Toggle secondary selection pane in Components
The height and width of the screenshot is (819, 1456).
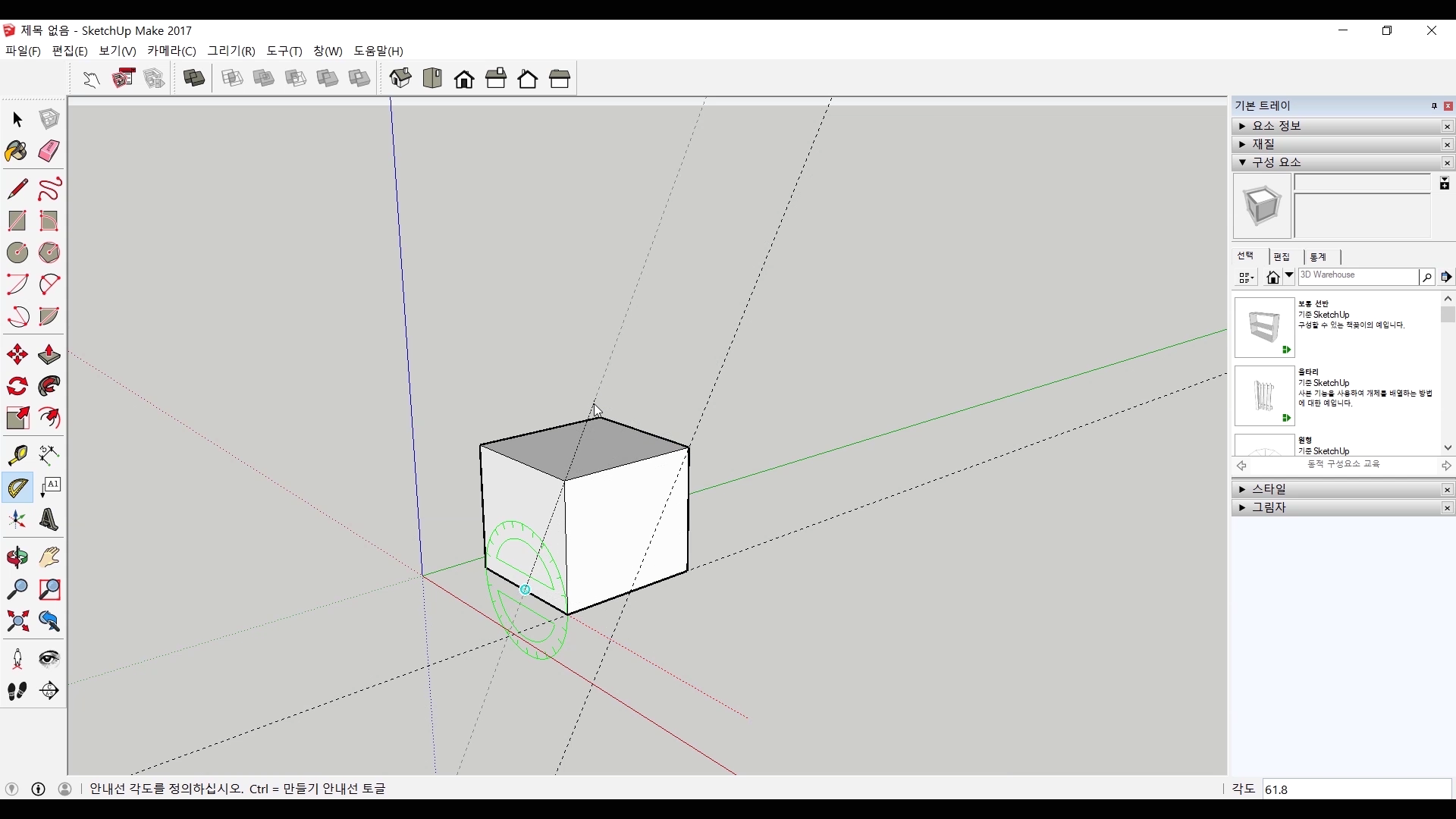[1444, 184]
